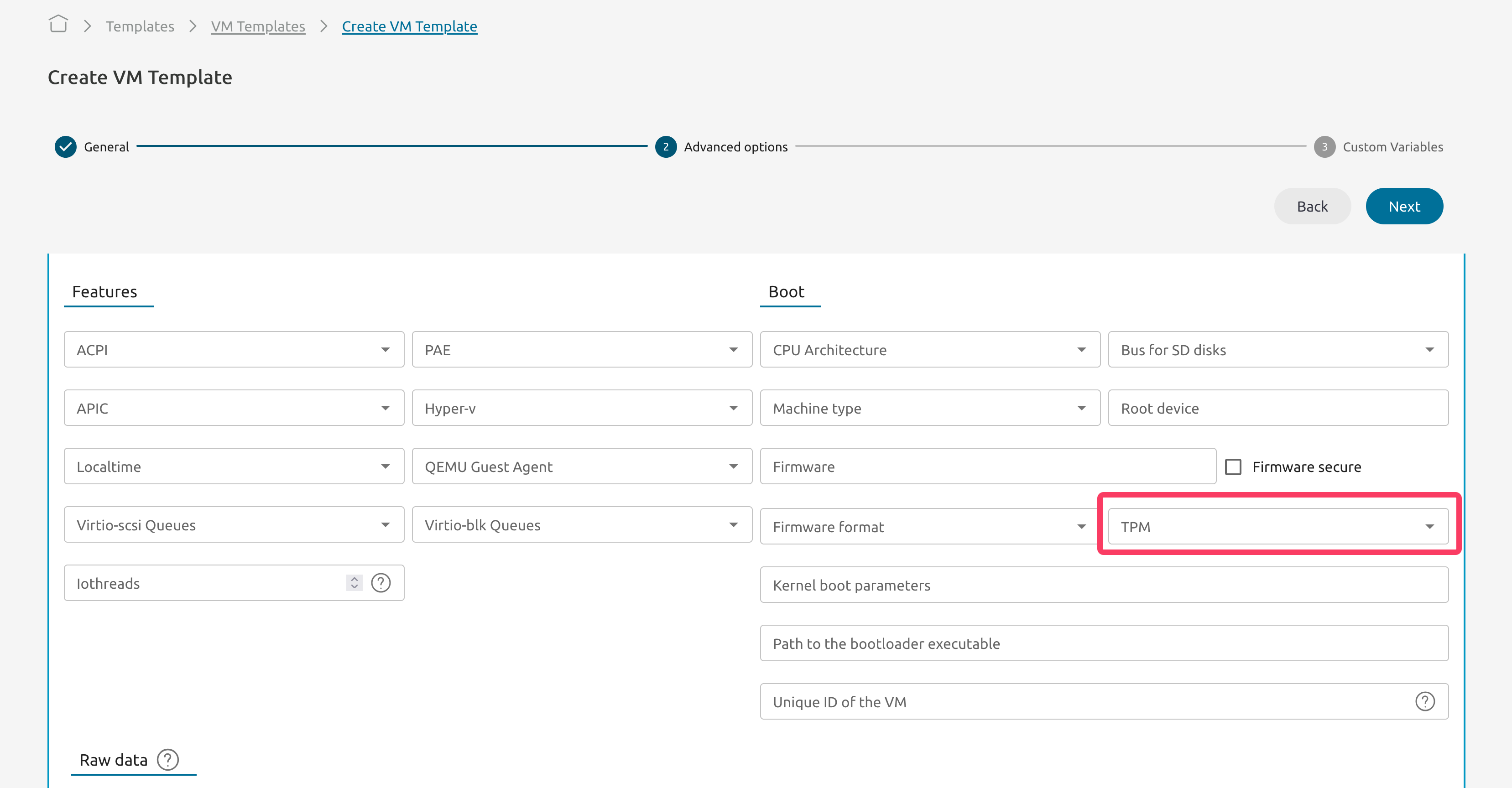Open the VM Templates breadcrumb link
The image size is (1512, 788).
tap(258, 26)
